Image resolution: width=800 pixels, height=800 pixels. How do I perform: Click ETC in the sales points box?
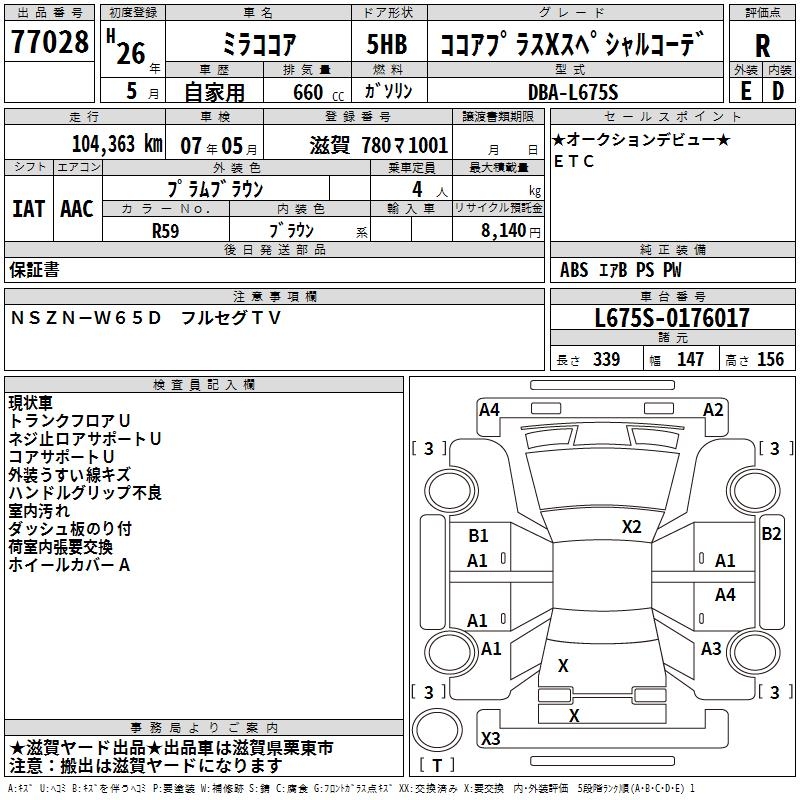(x=574, y=161)
